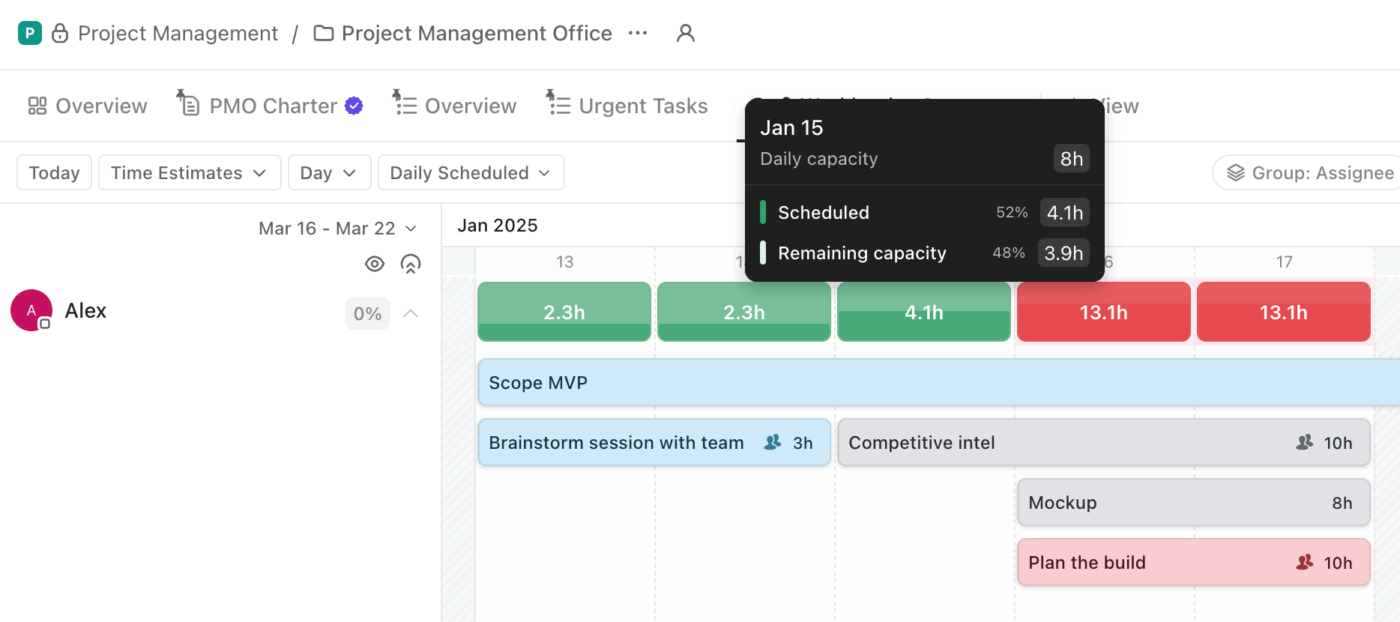Screen dimensions: 1400x622
Task: Click the collapse-all icon beside the eye
Action: [410, 264]
